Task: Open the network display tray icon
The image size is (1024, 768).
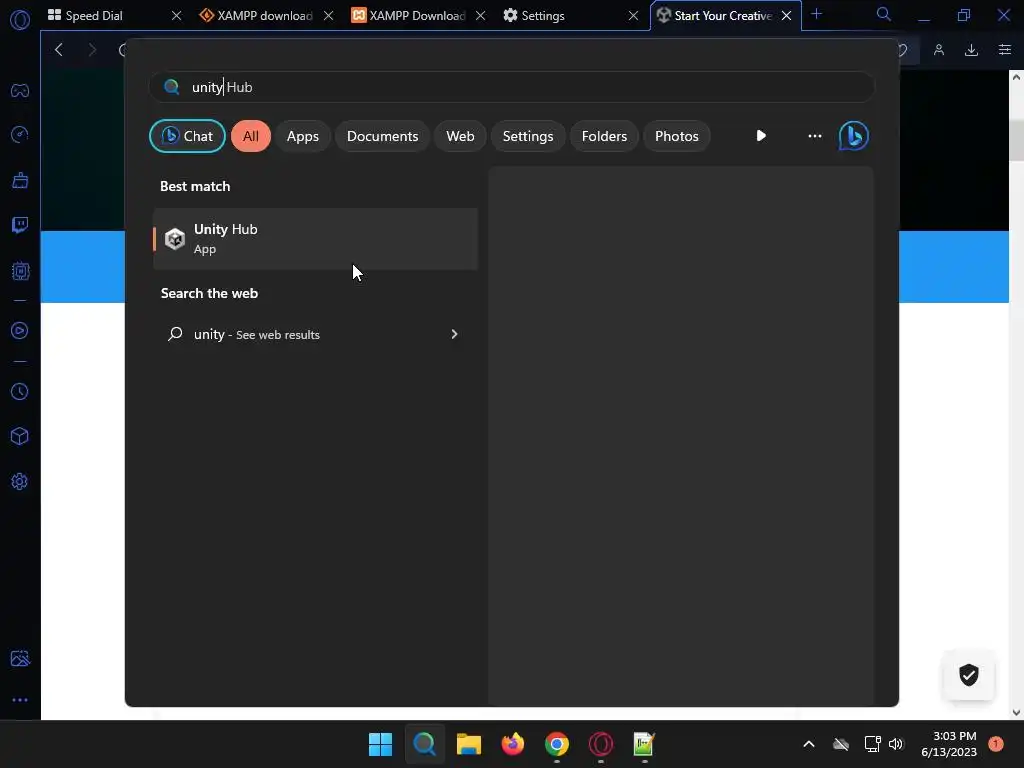Action: click(x=872, y=744)
